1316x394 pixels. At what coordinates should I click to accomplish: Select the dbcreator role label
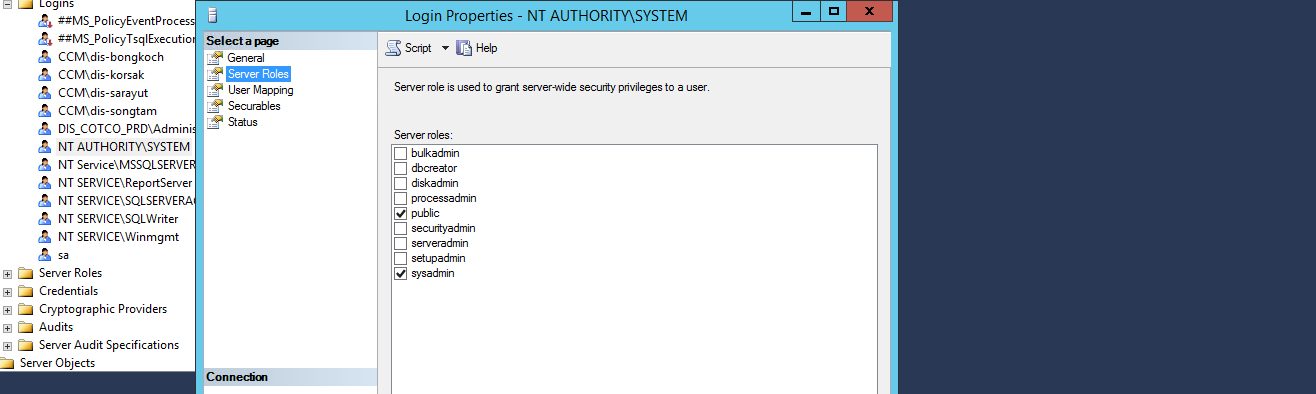click(x=434, y=168)
